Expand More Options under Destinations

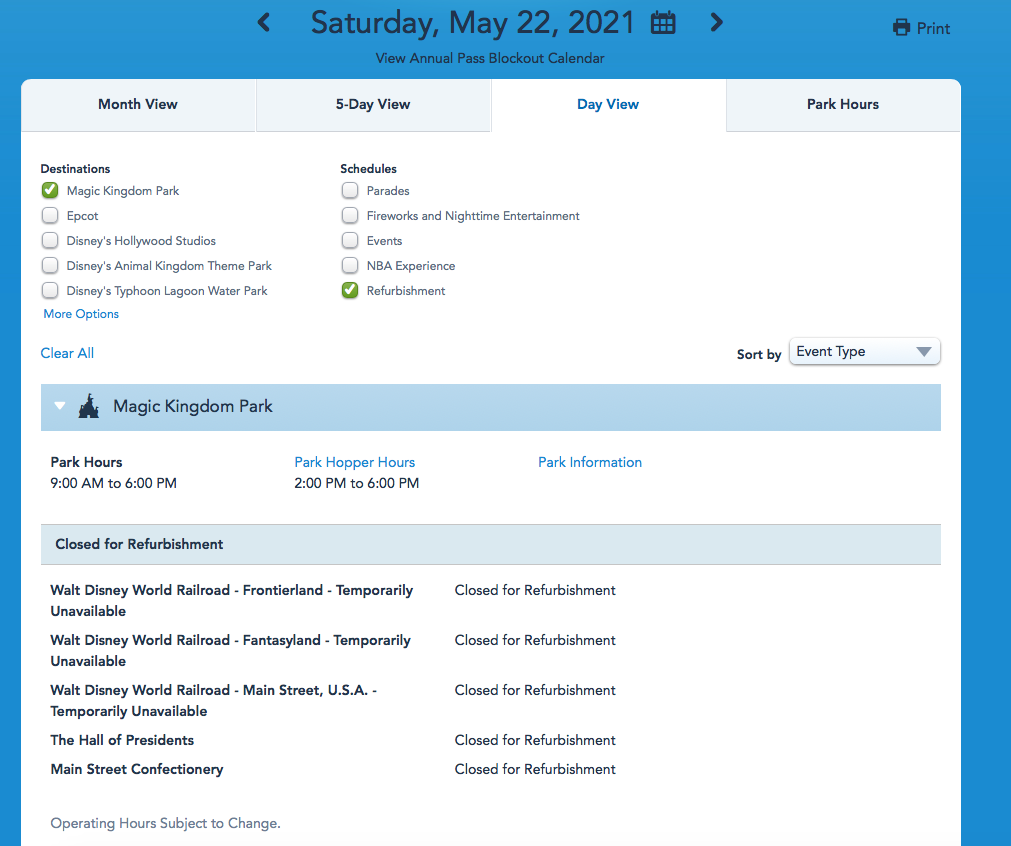(81, 314)
